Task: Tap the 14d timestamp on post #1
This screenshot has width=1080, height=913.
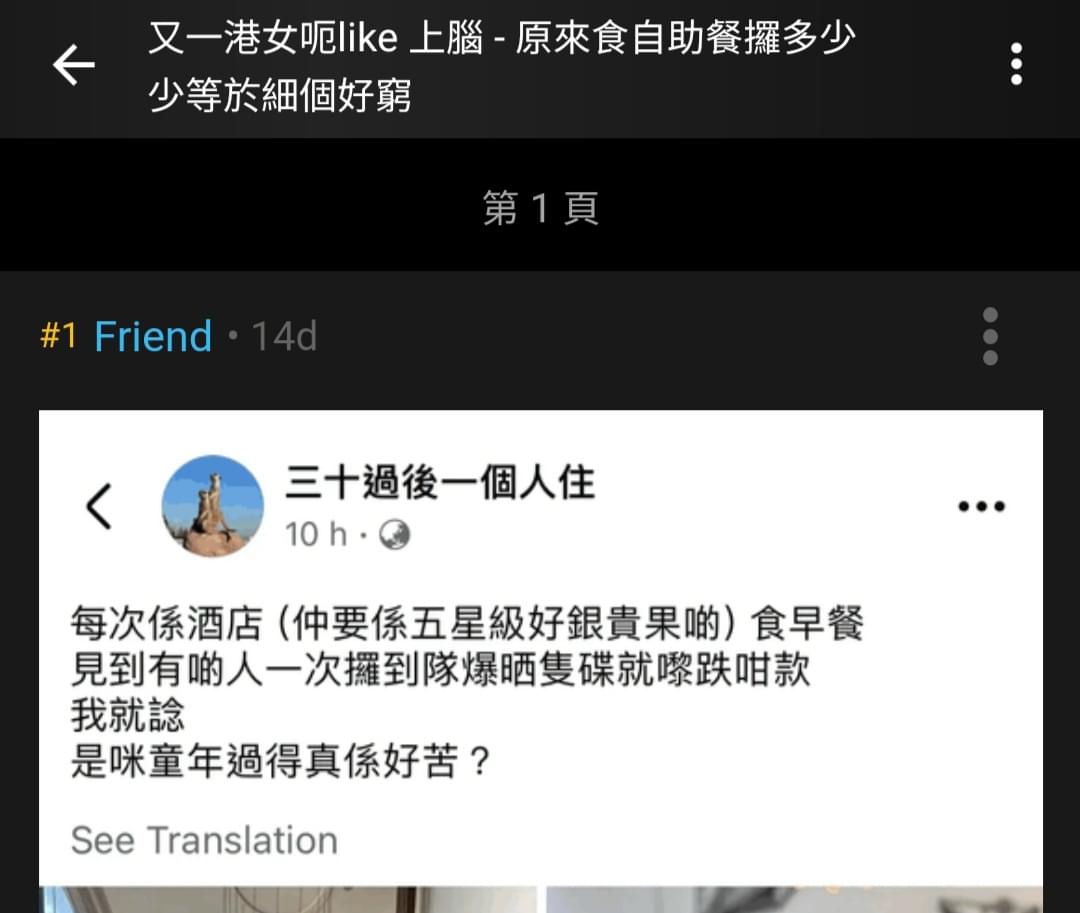Action: 284,337
